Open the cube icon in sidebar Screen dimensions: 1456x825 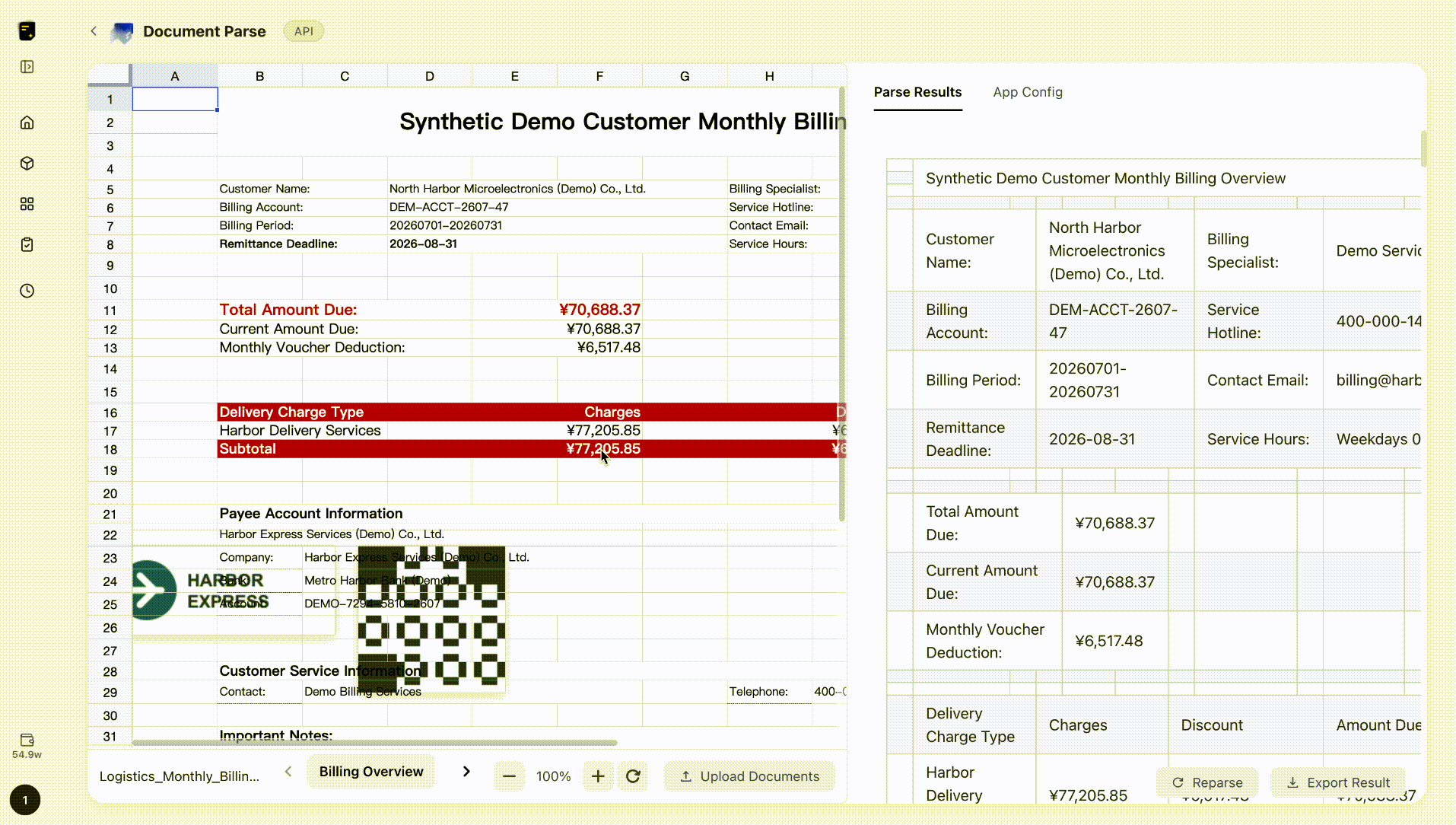coord(27,164)
